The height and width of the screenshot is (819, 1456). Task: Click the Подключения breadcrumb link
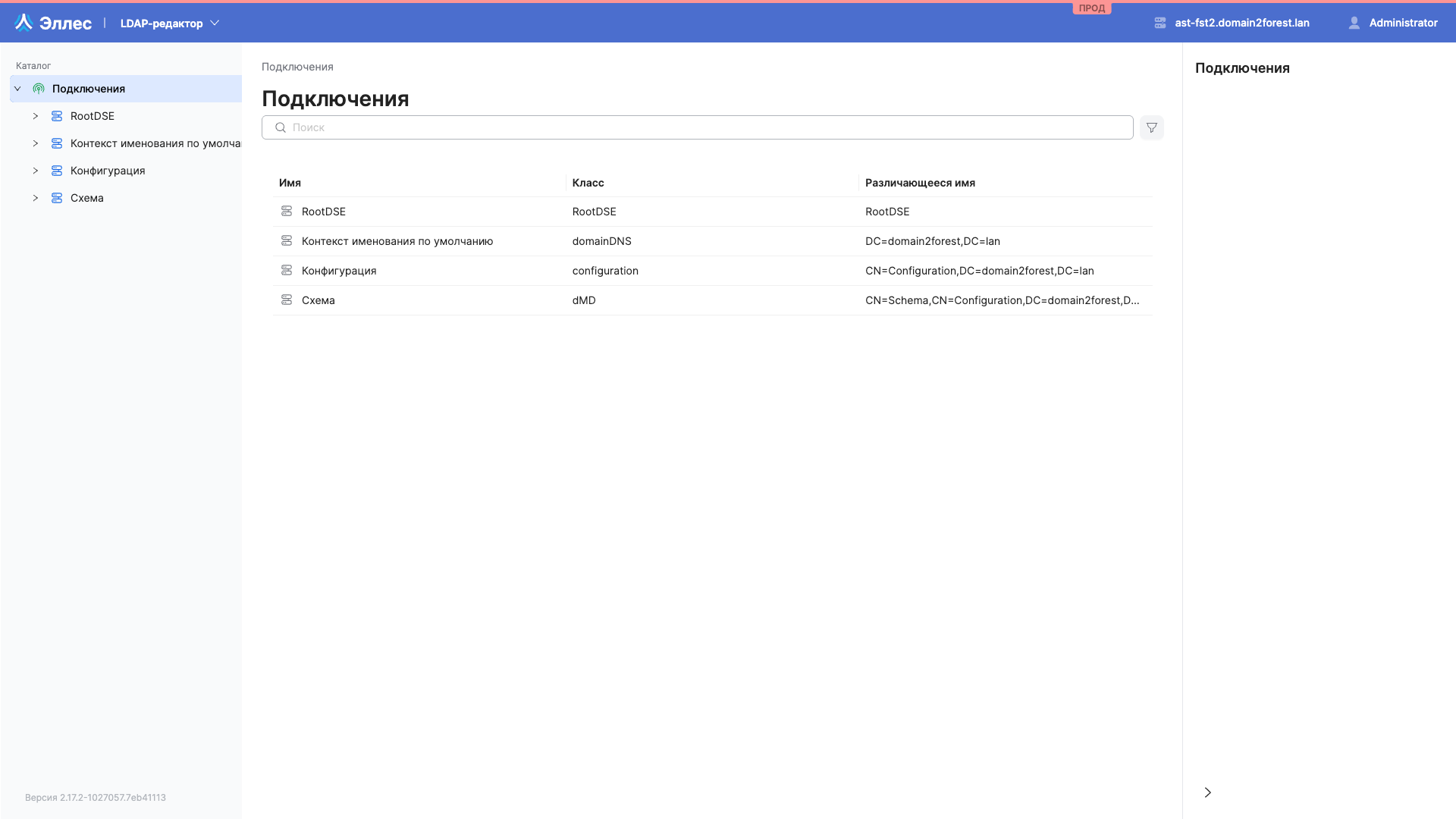tap(297, 67)
